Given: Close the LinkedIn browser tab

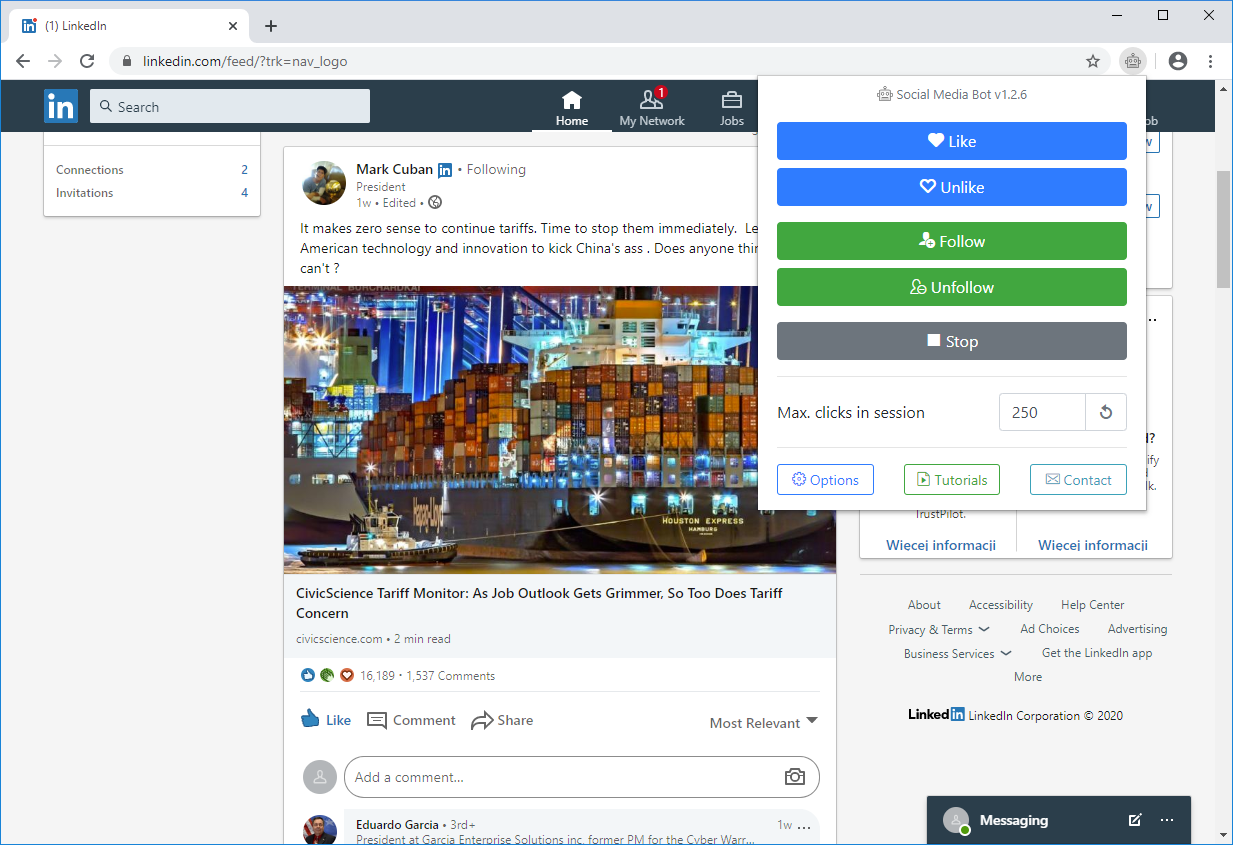Looking at the screenshot, I should point(233,26).
